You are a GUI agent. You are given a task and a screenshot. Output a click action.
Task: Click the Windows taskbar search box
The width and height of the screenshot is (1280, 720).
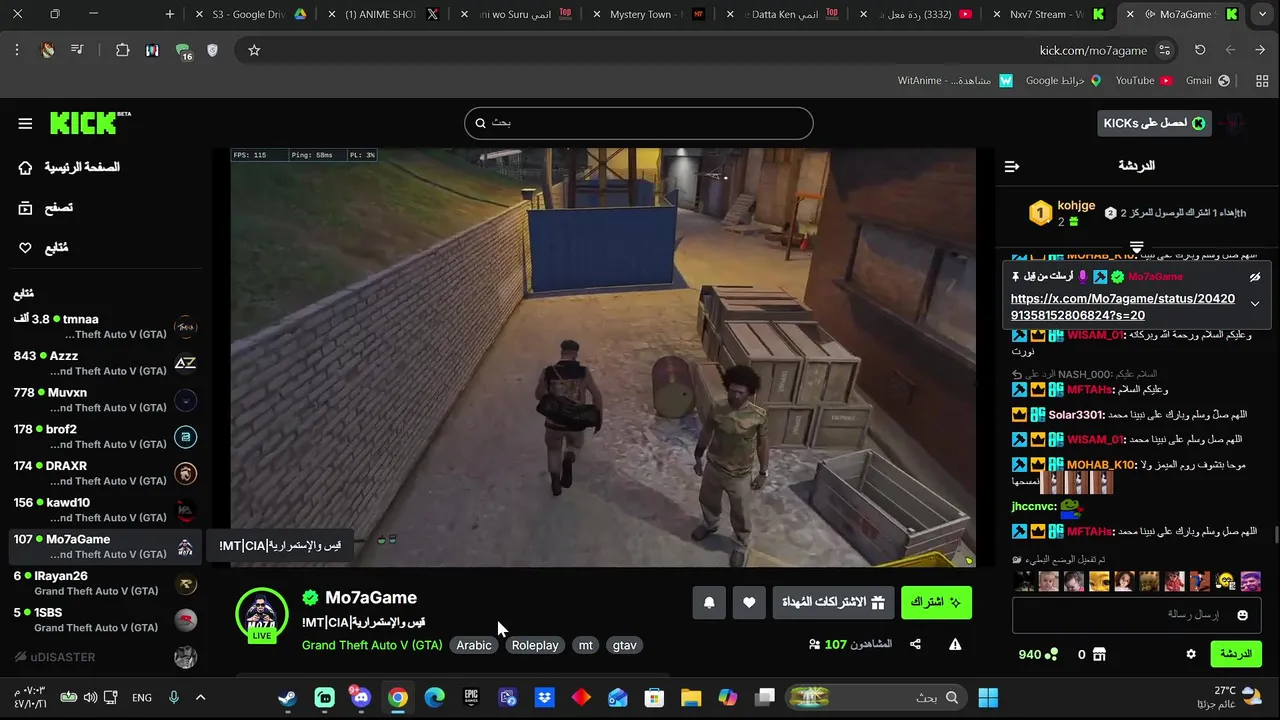point(877,697)
